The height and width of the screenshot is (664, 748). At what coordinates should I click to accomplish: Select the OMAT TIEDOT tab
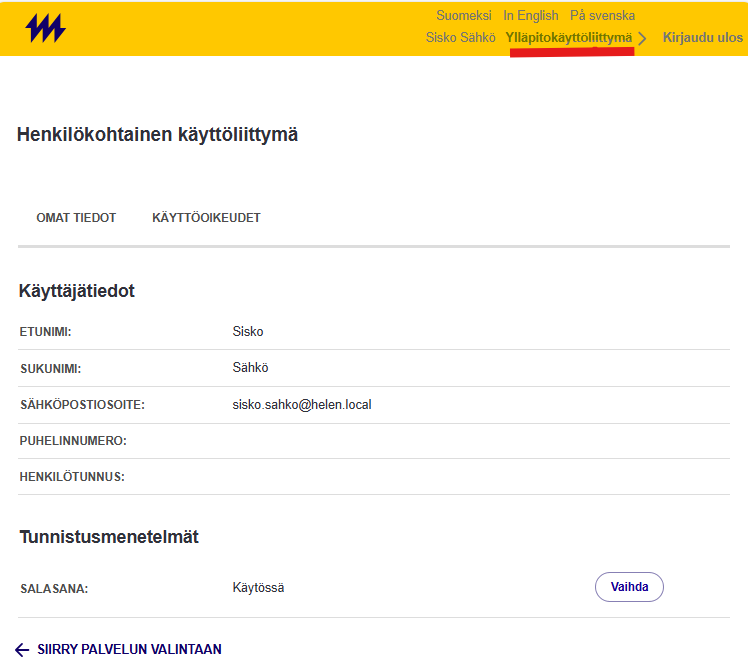click(x=76, y=218)
